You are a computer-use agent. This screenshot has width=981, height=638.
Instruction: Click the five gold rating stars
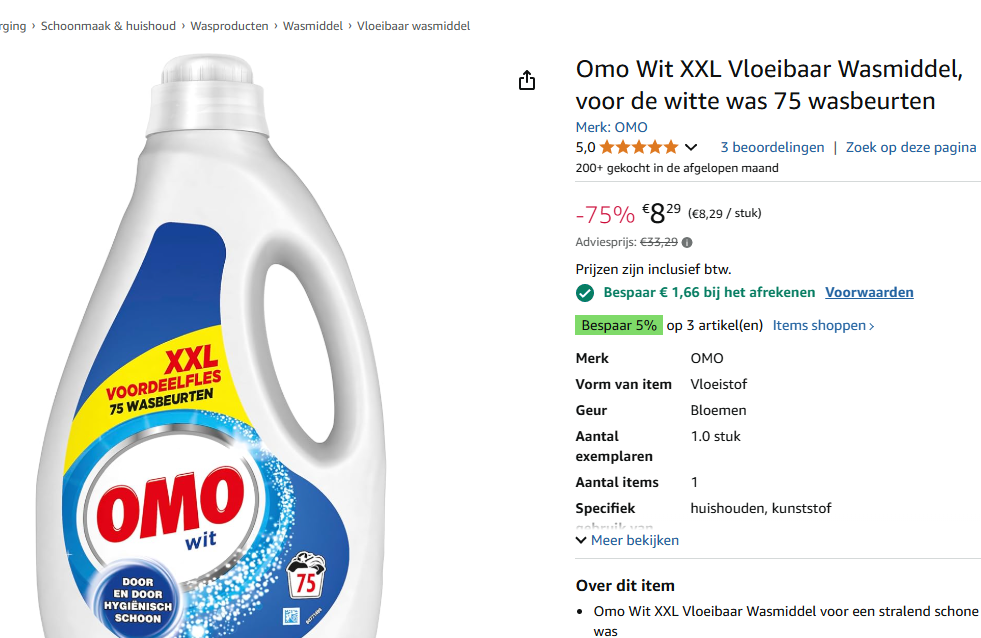pyautogui.click(x=642, y=146)
